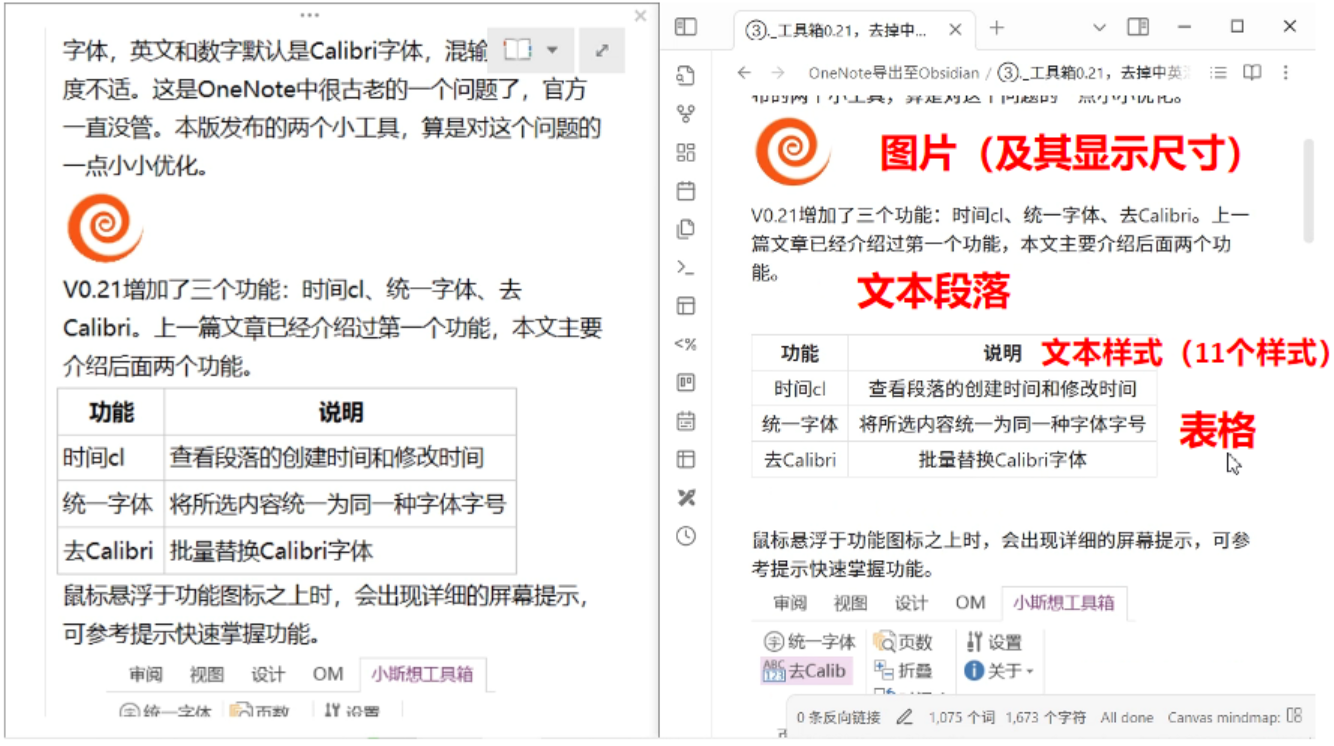
Task: Open graph view from the Obsidian ribbon
Action: (686, 114)
